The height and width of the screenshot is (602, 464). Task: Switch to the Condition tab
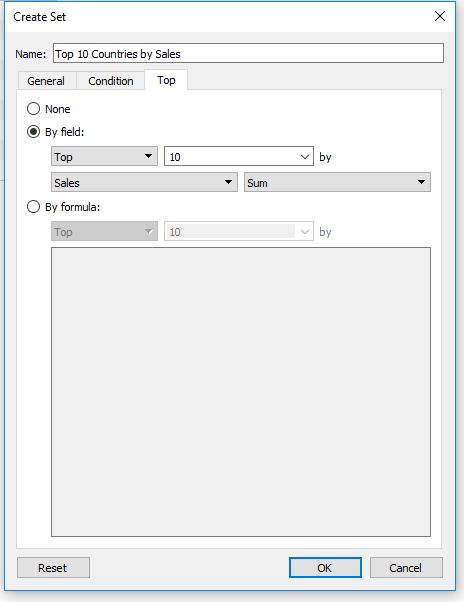[x=111, y=81]
